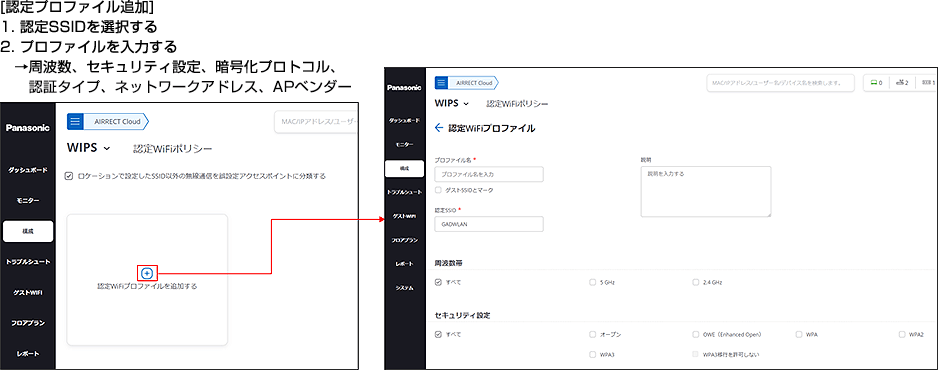Open システム in profile form screen sidebar
This screenshot has height=370, width=938.
click(x=404, y=288)
